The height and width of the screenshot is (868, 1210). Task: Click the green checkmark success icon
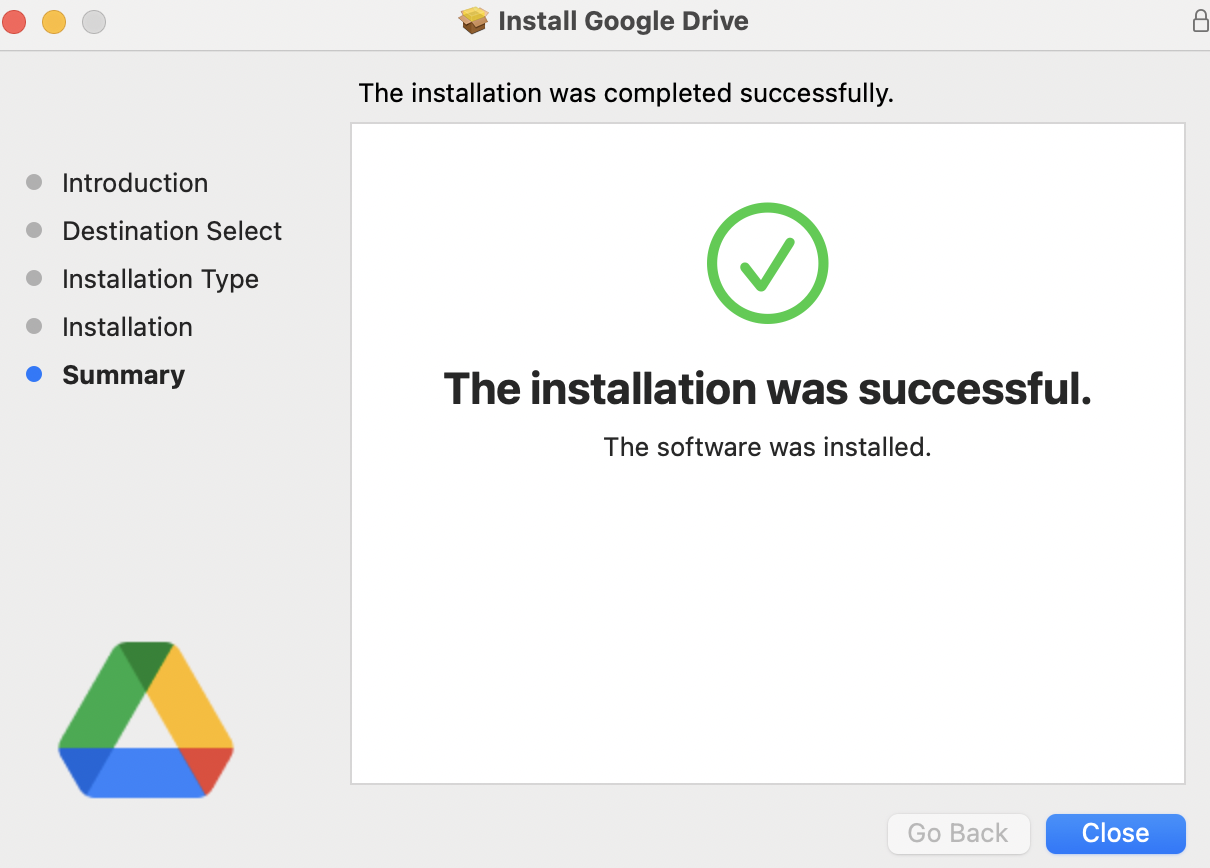point(767,263)
